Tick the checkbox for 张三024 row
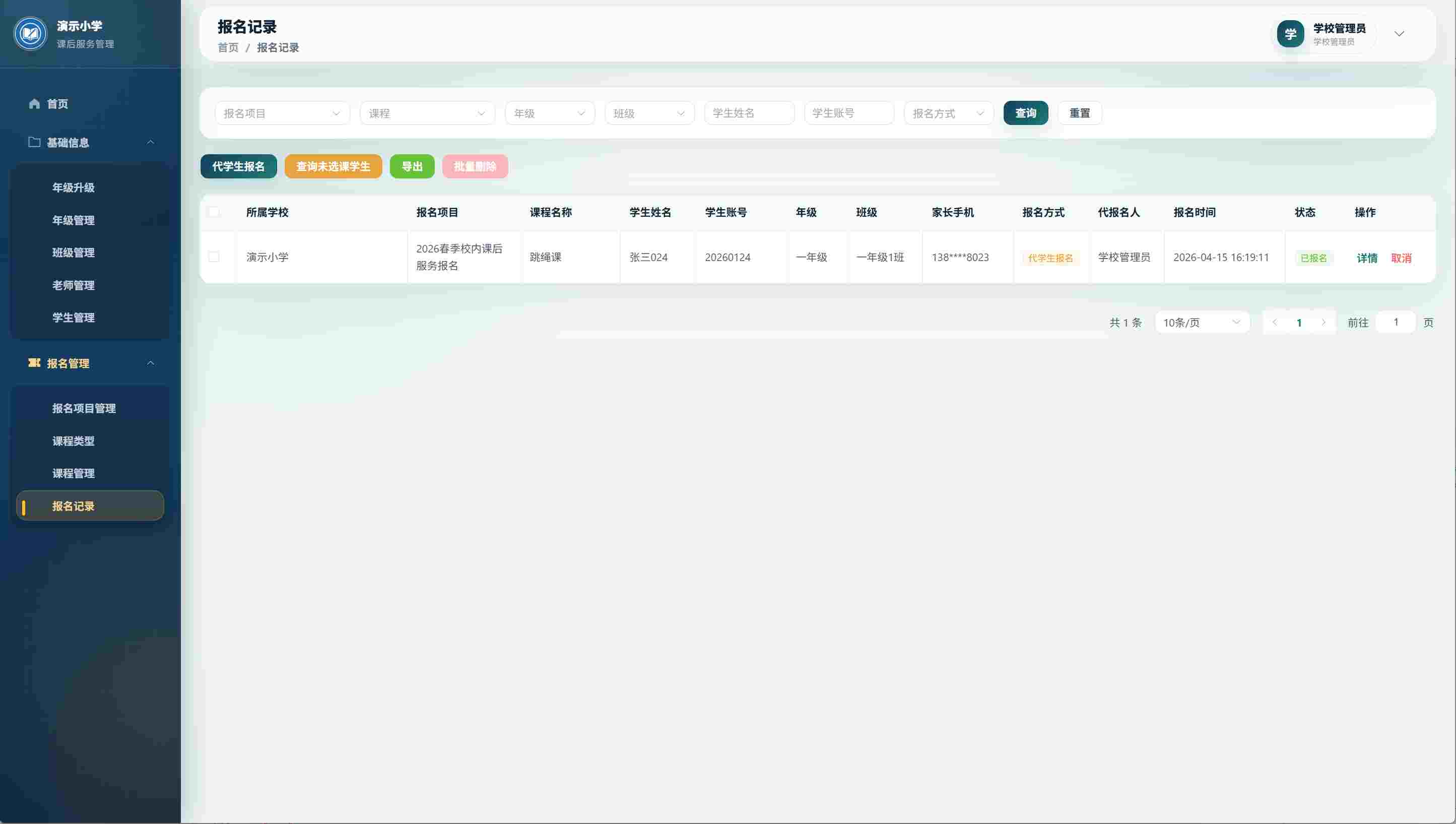1456x824 pixels. [x=214, y=257]
